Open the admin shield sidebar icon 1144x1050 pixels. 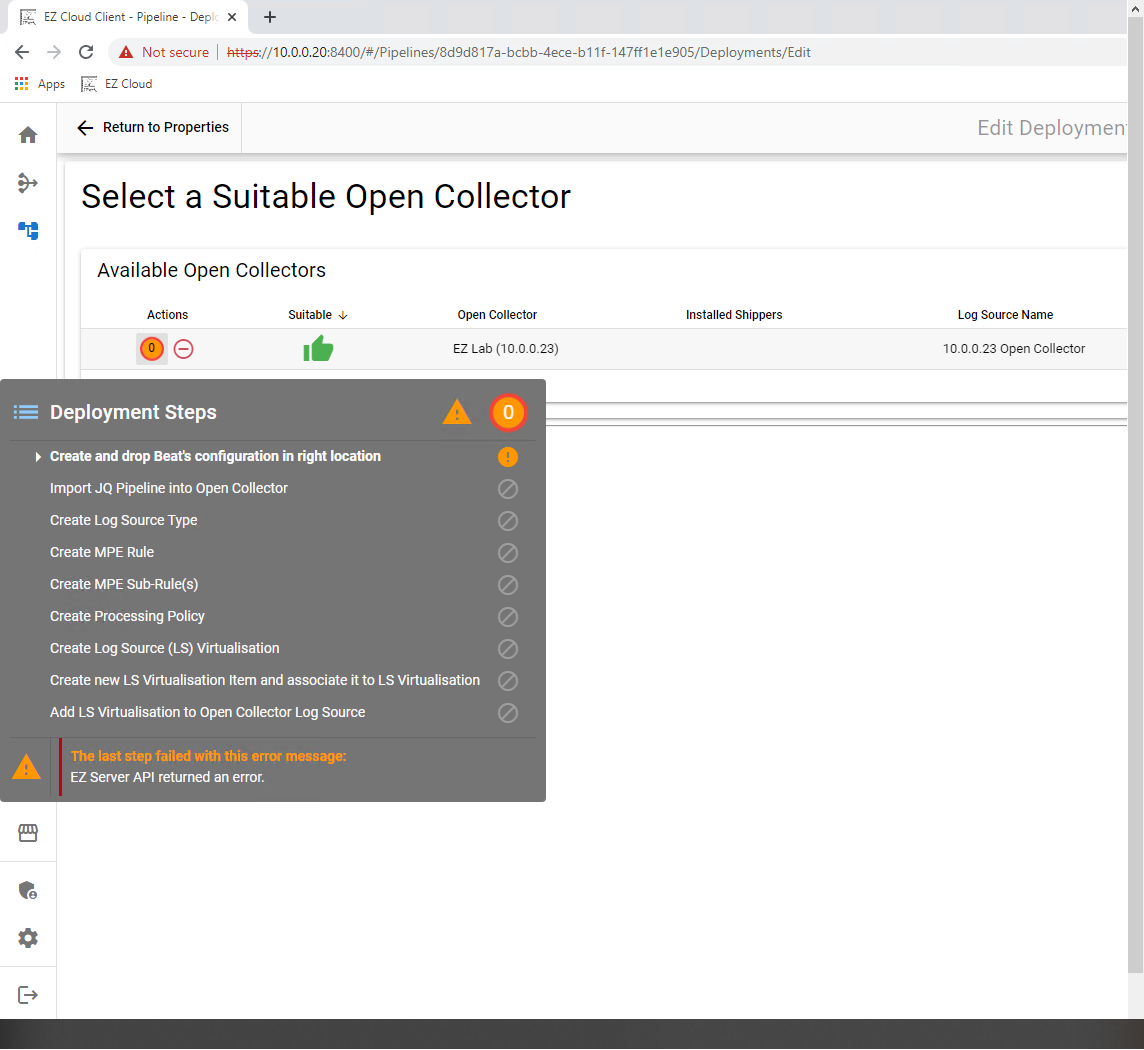28,890
